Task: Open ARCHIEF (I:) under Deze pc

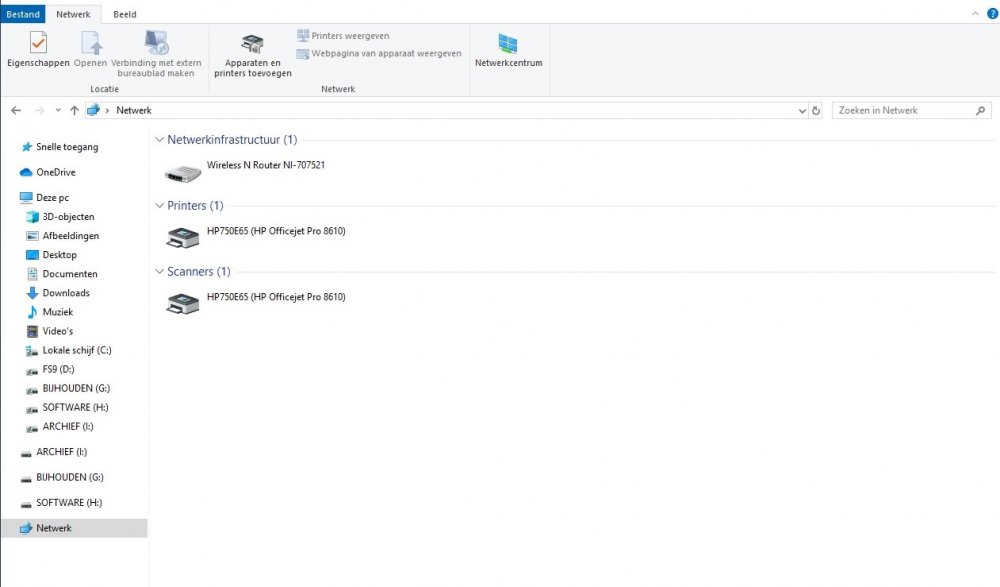Action: pos(68,427)
